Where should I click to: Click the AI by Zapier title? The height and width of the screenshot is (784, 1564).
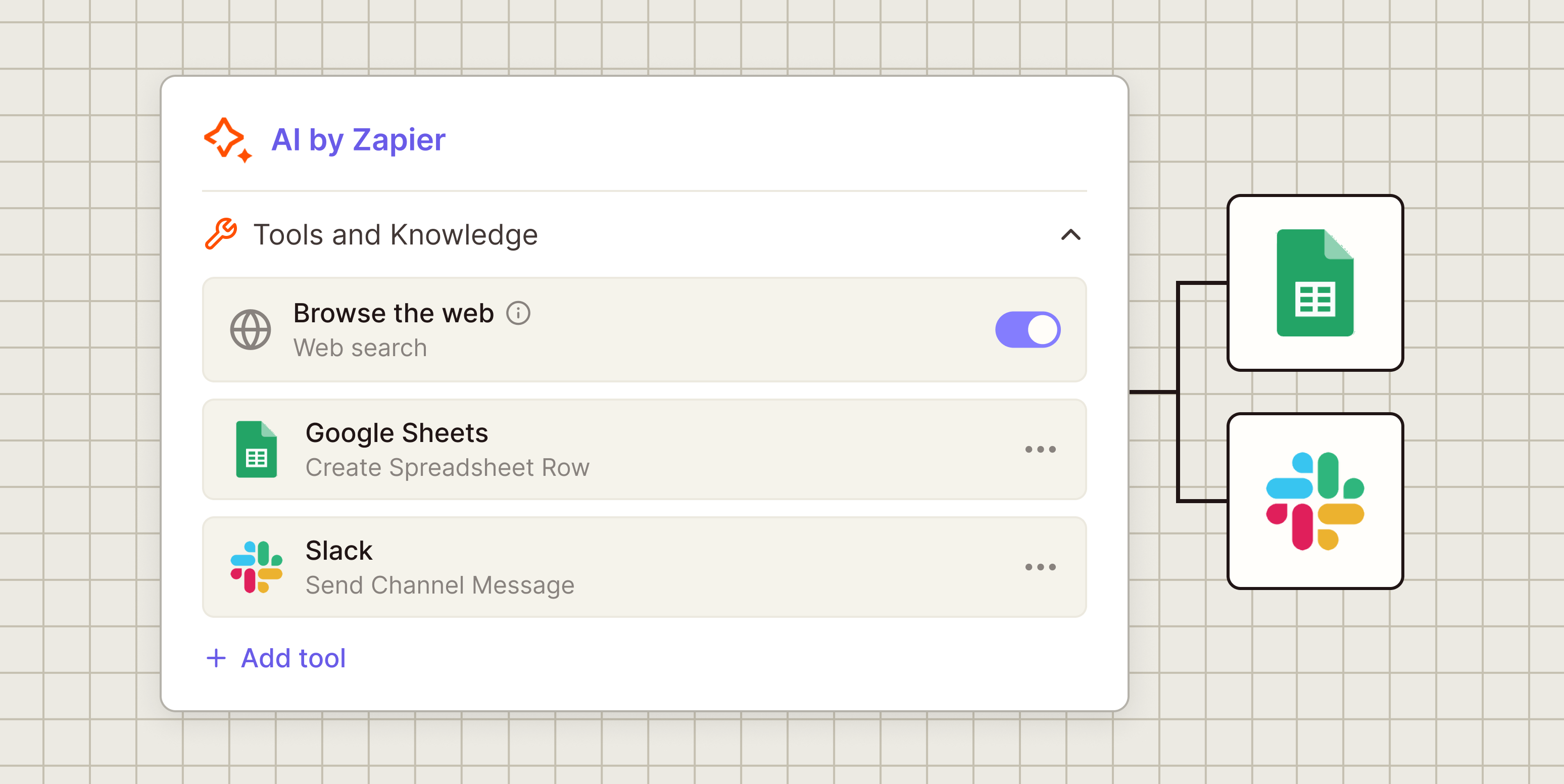tap(358, 139)
